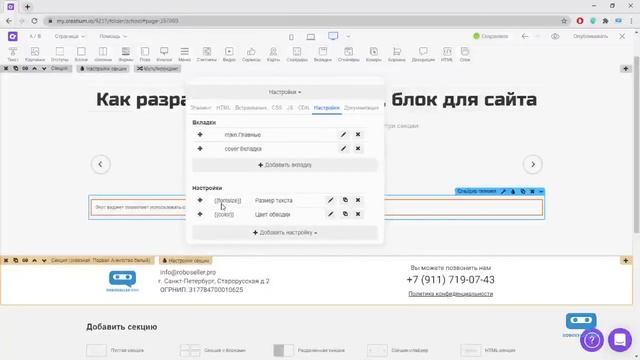Switch to mobile phone preview
Viewport: 640px width, 360px height.
(291, 37)
